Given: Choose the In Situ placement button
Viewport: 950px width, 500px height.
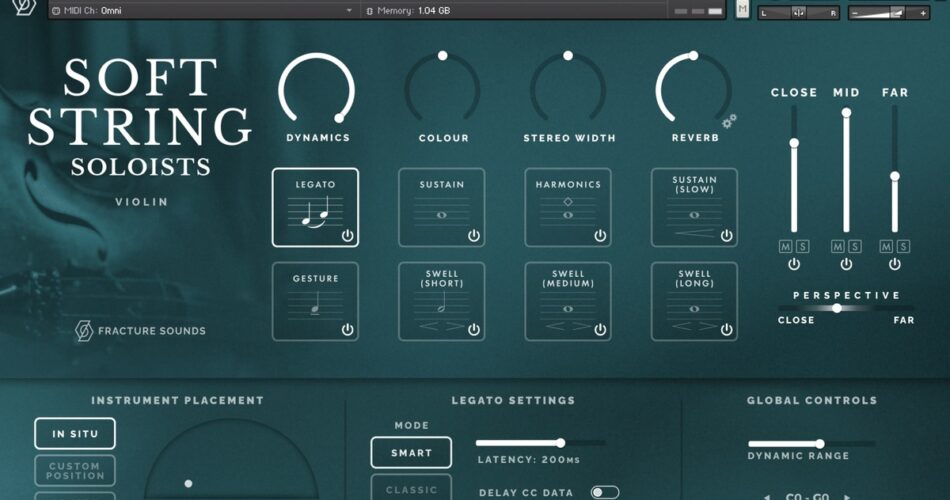Looking at the screenshot, I should [x=75, y=433].
